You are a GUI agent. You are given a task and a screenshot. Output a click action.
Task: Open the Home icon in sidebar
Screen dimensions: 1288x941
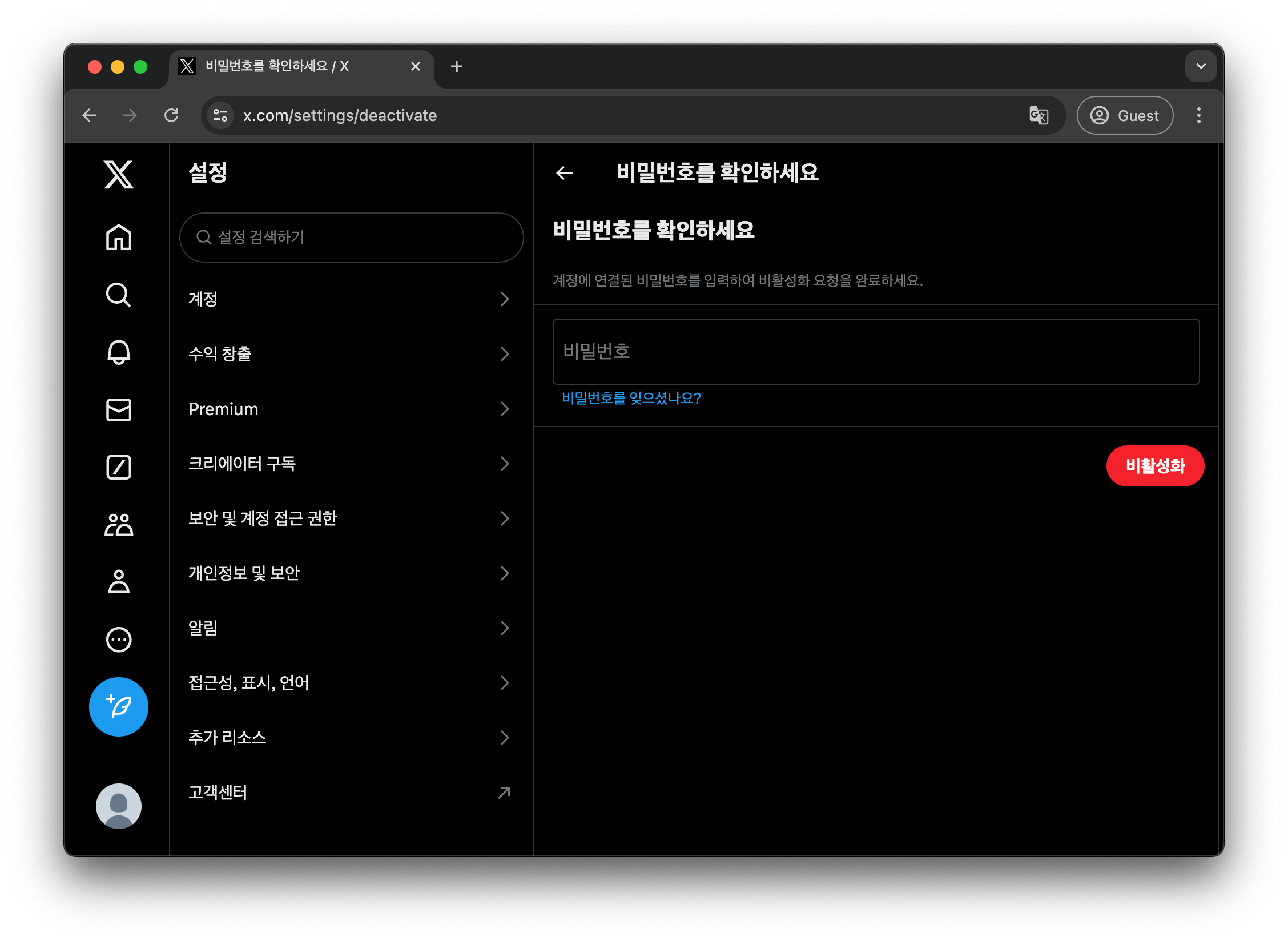coord(119,237)
